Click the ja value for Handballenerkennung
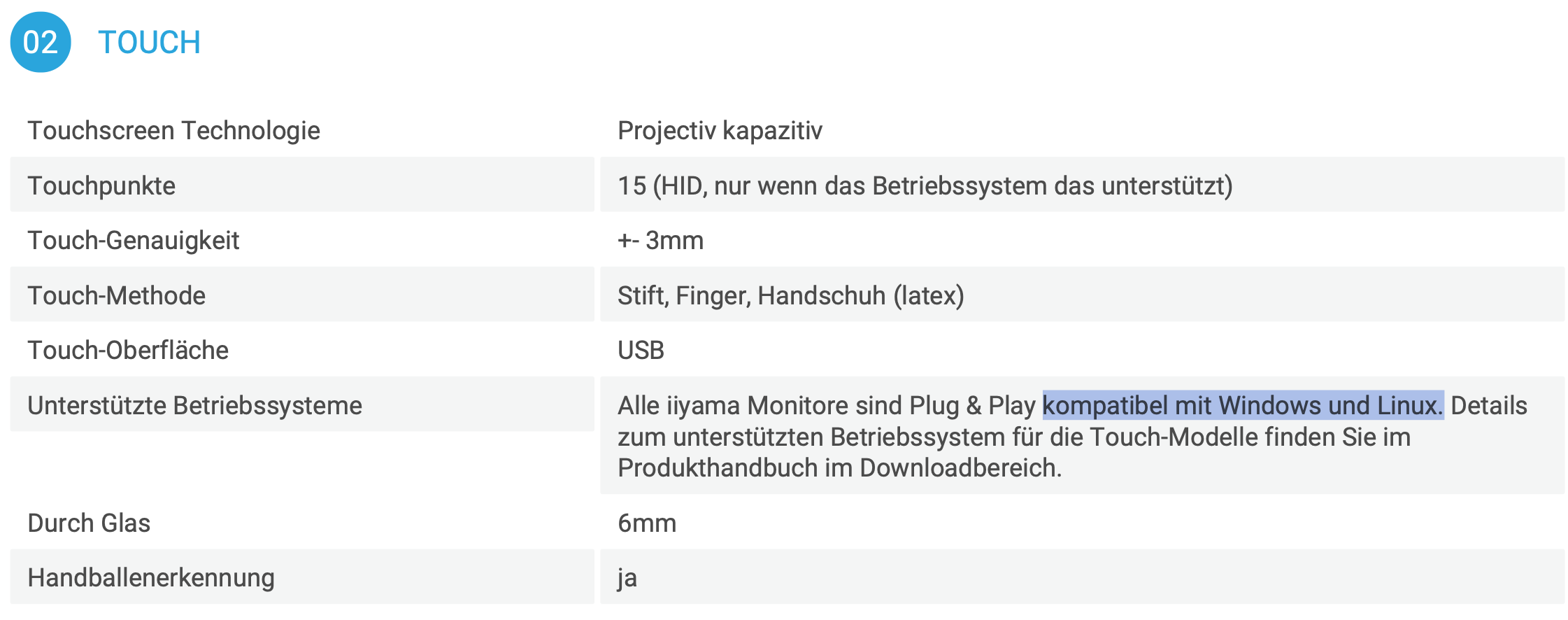The height and width of the screenshot is (620, 1568). (x=627, y=578)
